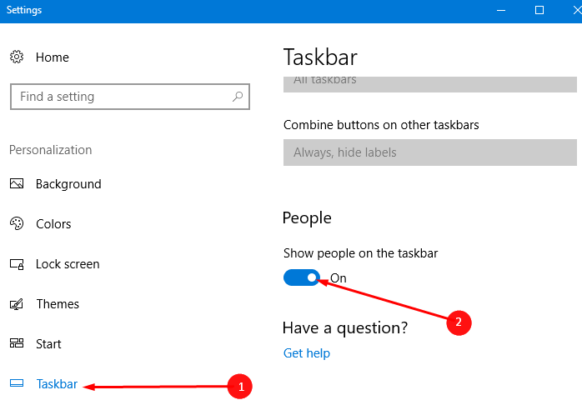Screen dimensions: 582x400
Task: Click the Home gear icon
Action: (x=17, y=57)
